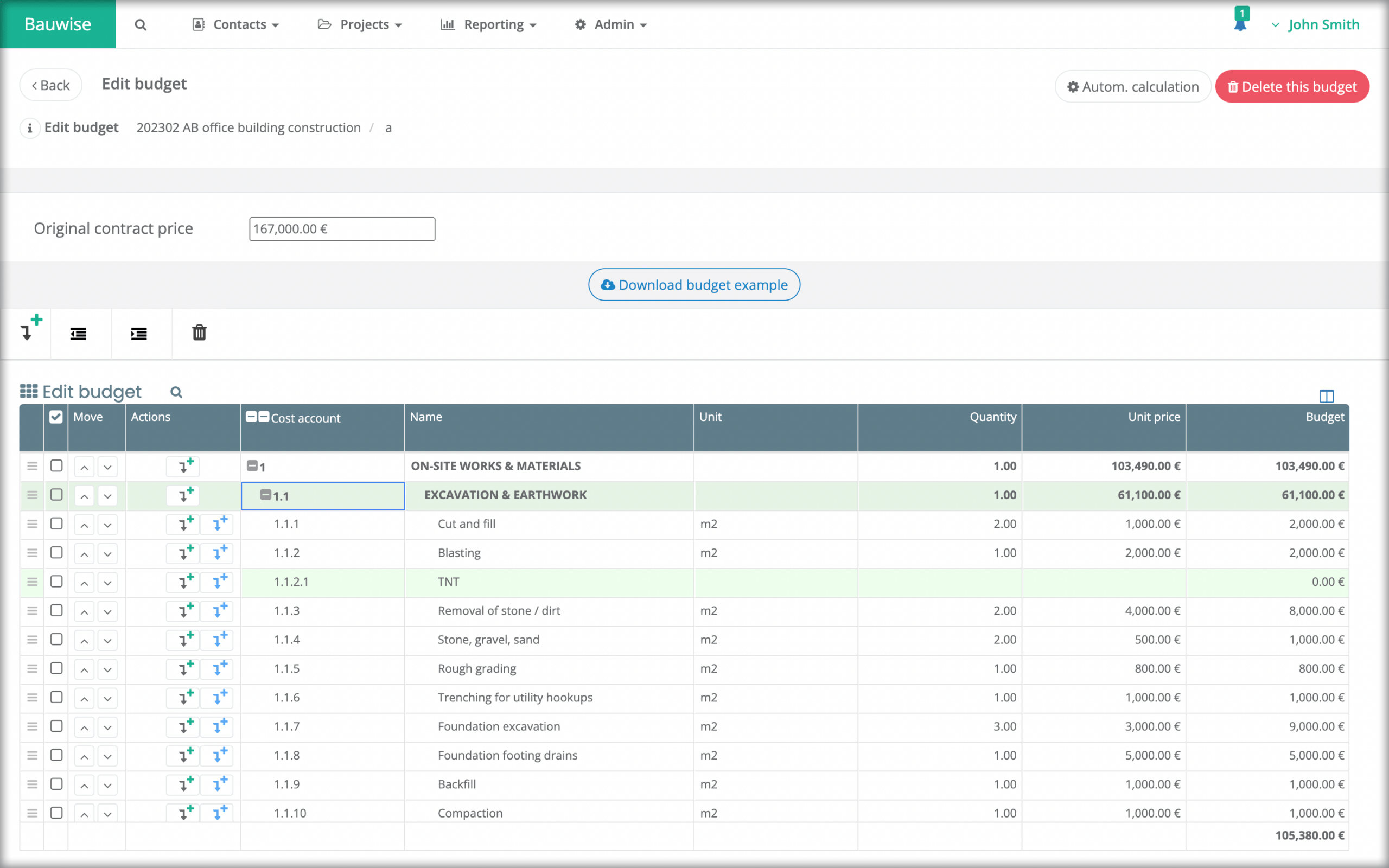The image size is (1389, 868).
Task: Collapse the EXCAVATION & EARTHWORK 1.1 section
Action: pos(265,495)
